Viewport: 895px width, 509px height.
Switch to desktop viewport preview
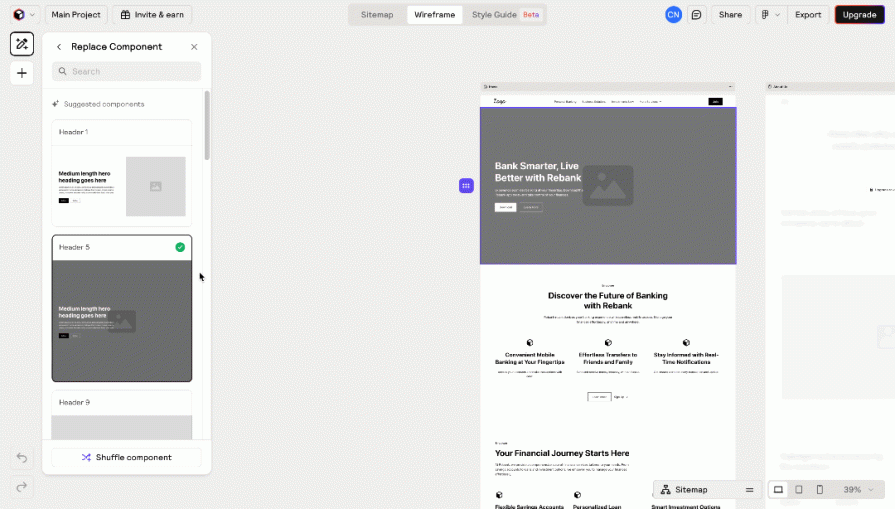pos(778,490)
